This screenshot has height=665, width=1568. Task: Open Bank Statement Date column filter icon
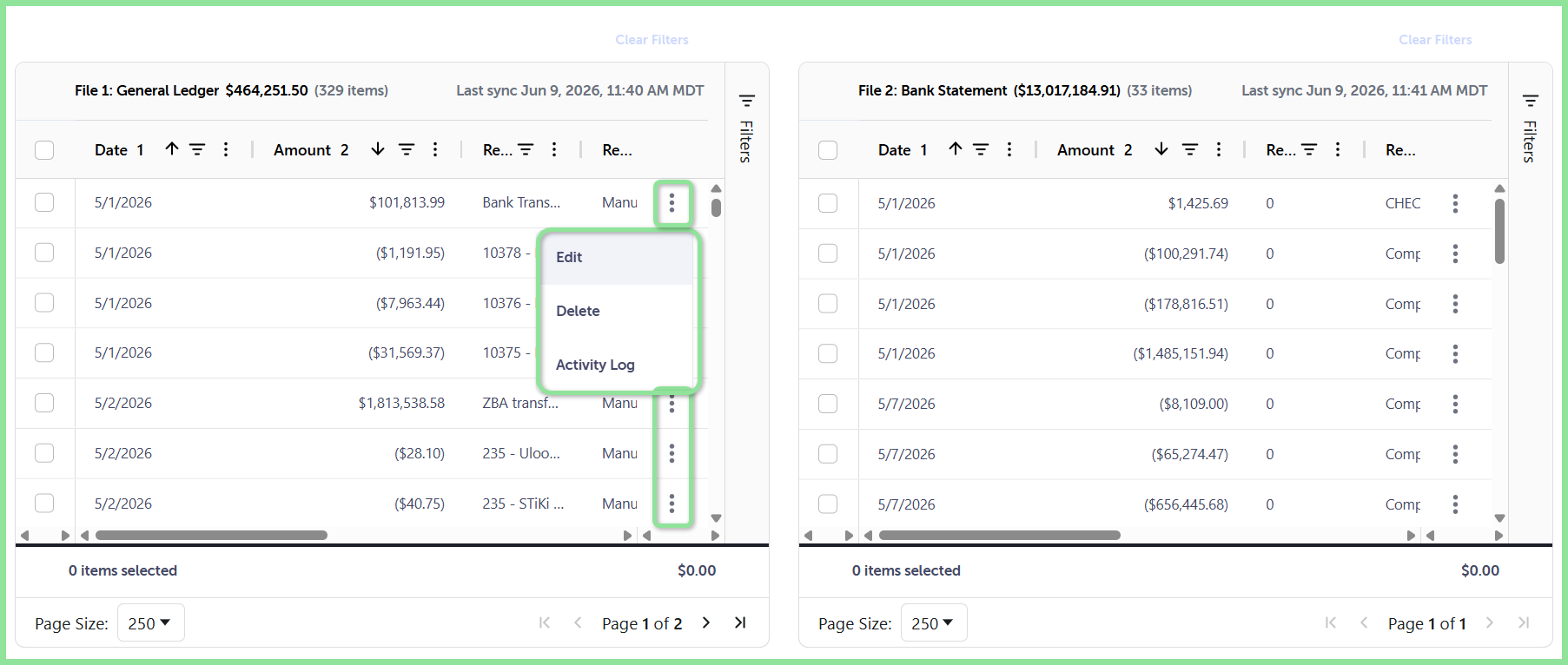(981, 149)
